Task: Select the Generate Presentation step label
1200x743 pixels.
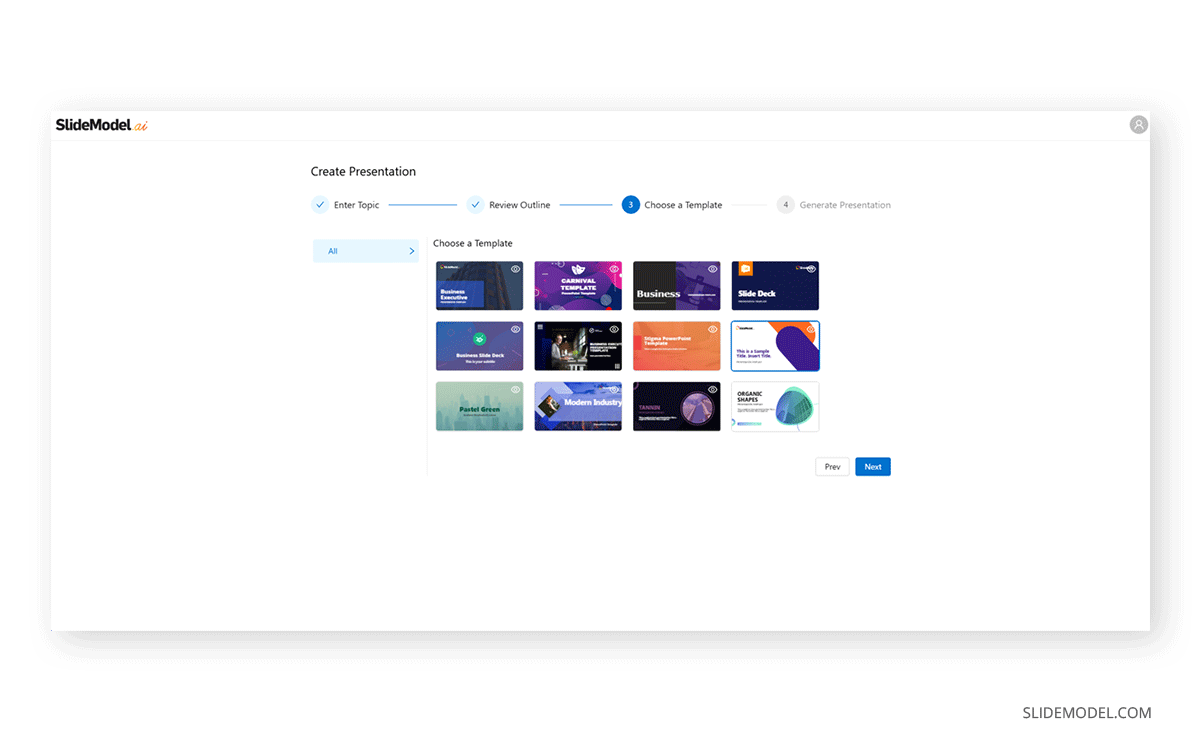Action: [x=845, y=205]
